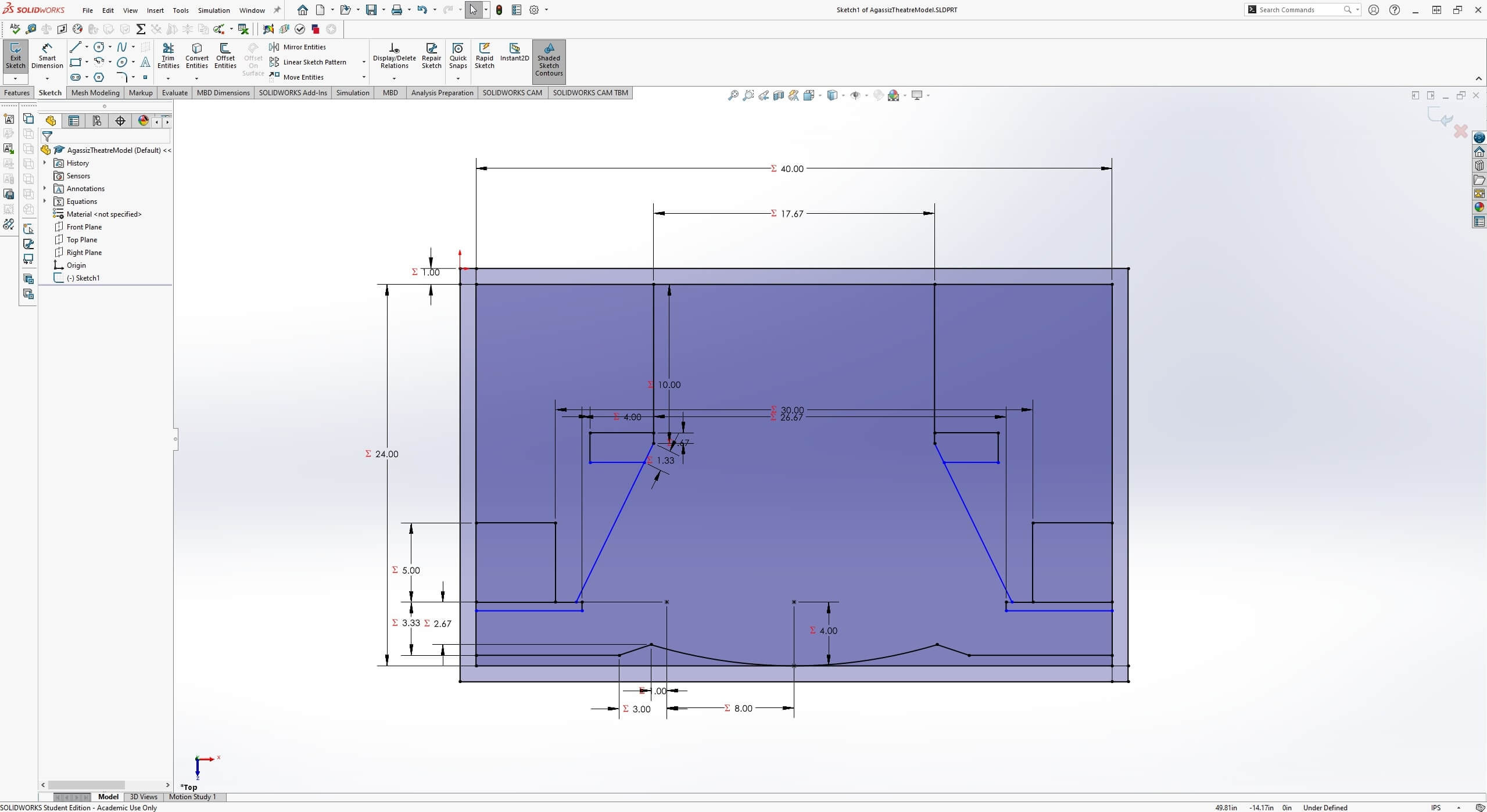Image resolution: width=1487 pixels, height=812 pixels.
Task: Open Linear Sketch Pattern dropdown arrow
Action: pyautogui.click(x=364, y=62)
